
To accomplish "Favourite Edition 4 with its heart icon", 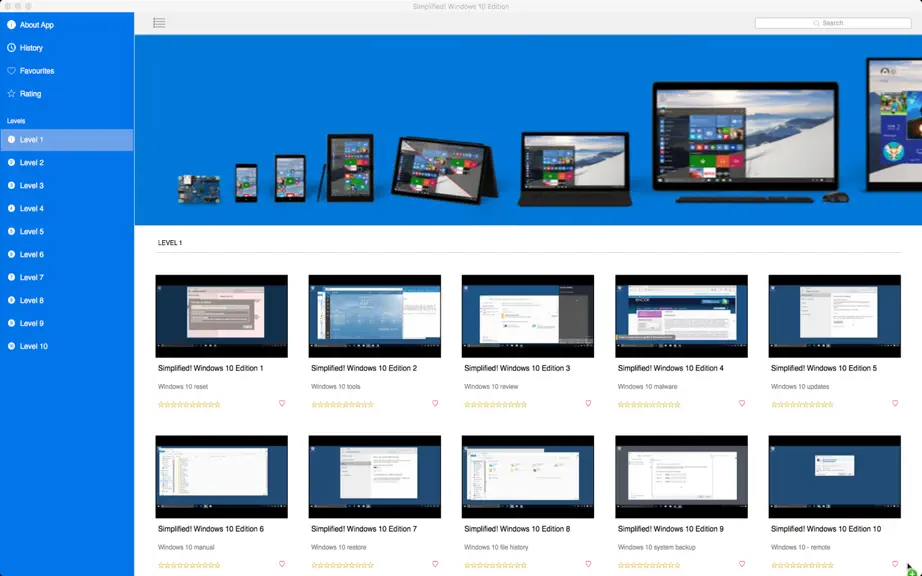I will (741, 403).
